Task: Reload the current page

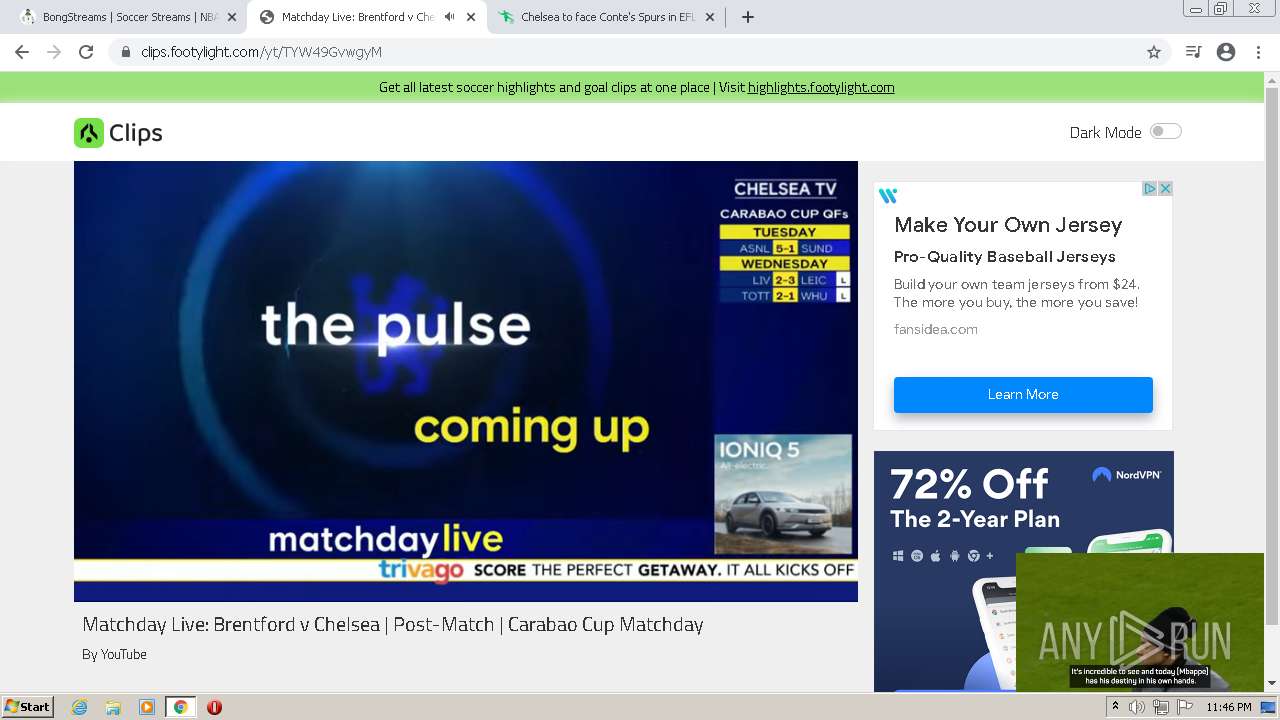Action: coord(86,52)
